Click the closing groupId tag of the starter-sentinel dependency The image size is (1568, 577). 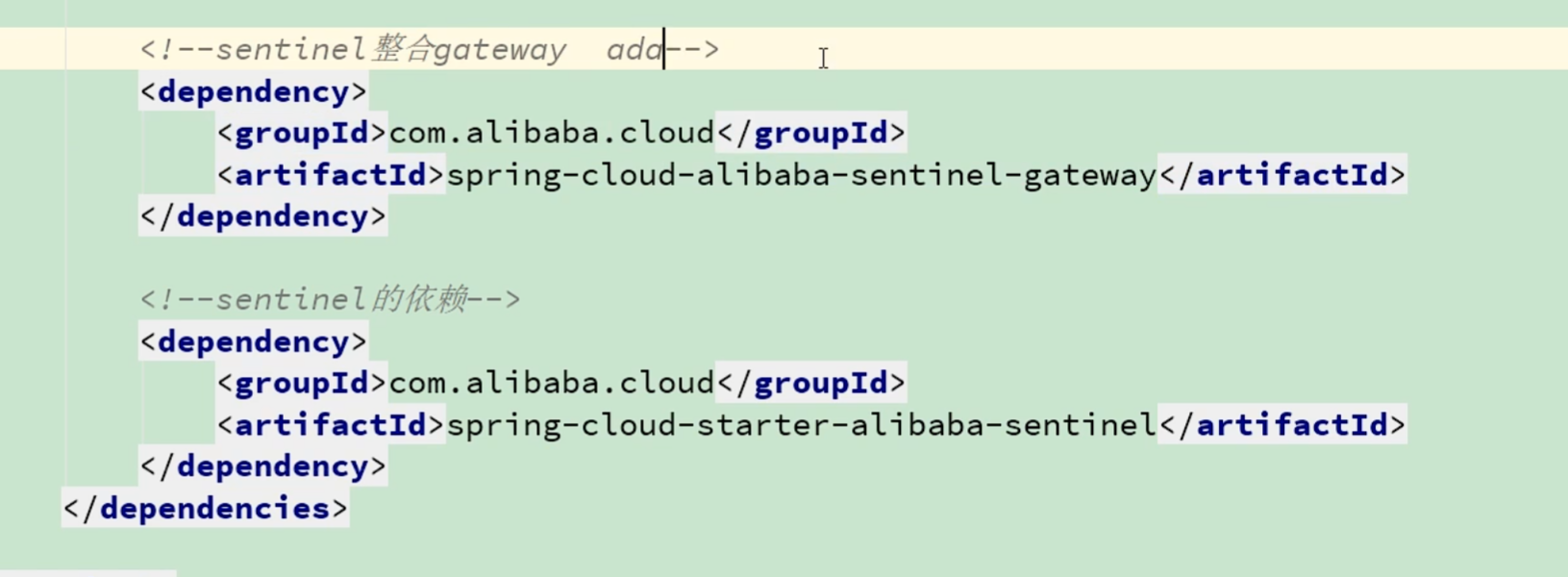click(x=811, y=383)
